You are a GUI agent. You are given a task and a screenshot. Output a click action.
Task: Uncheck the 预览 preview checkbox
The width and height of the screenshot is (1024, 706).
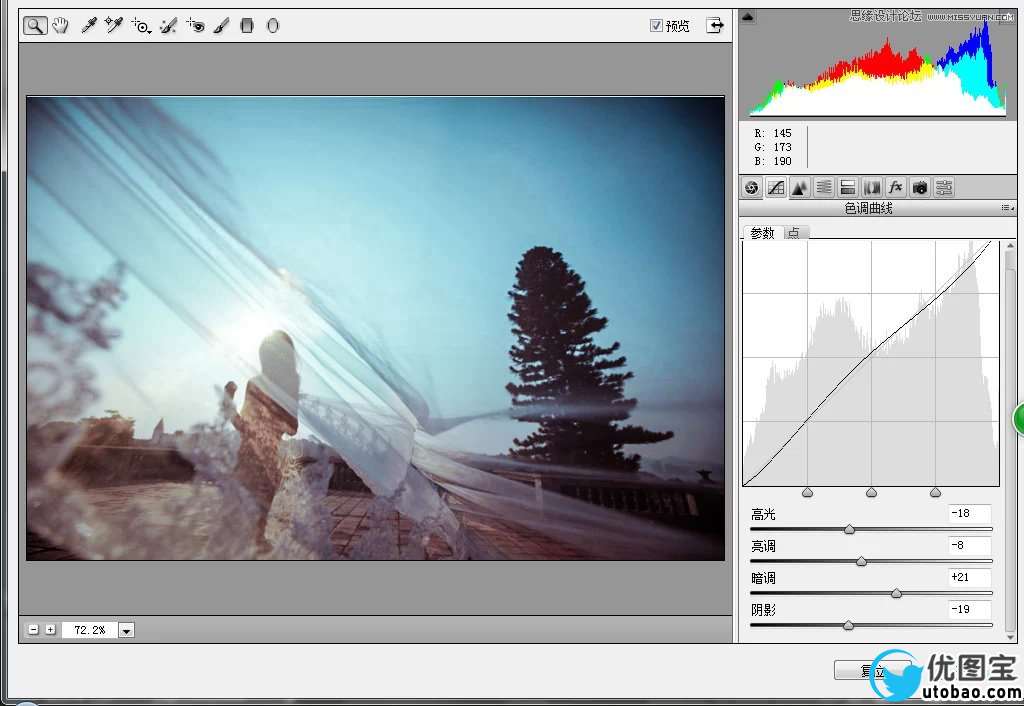pyautogui.click(x=656, y=26)
